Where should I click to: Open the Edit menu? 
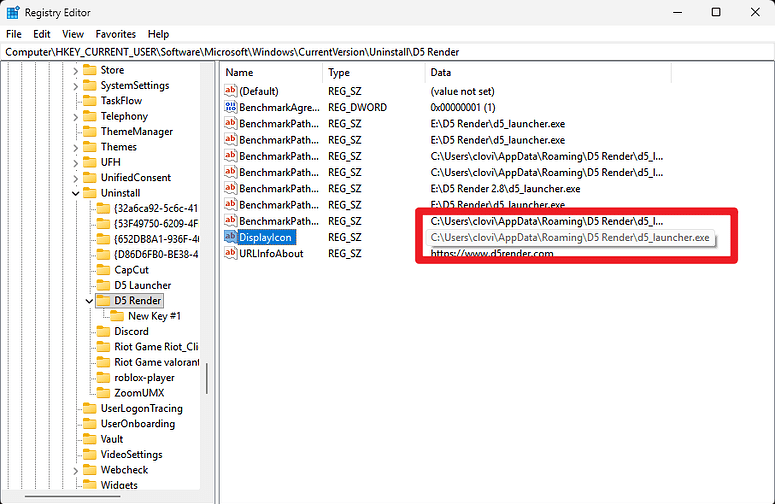click(42, 34)
